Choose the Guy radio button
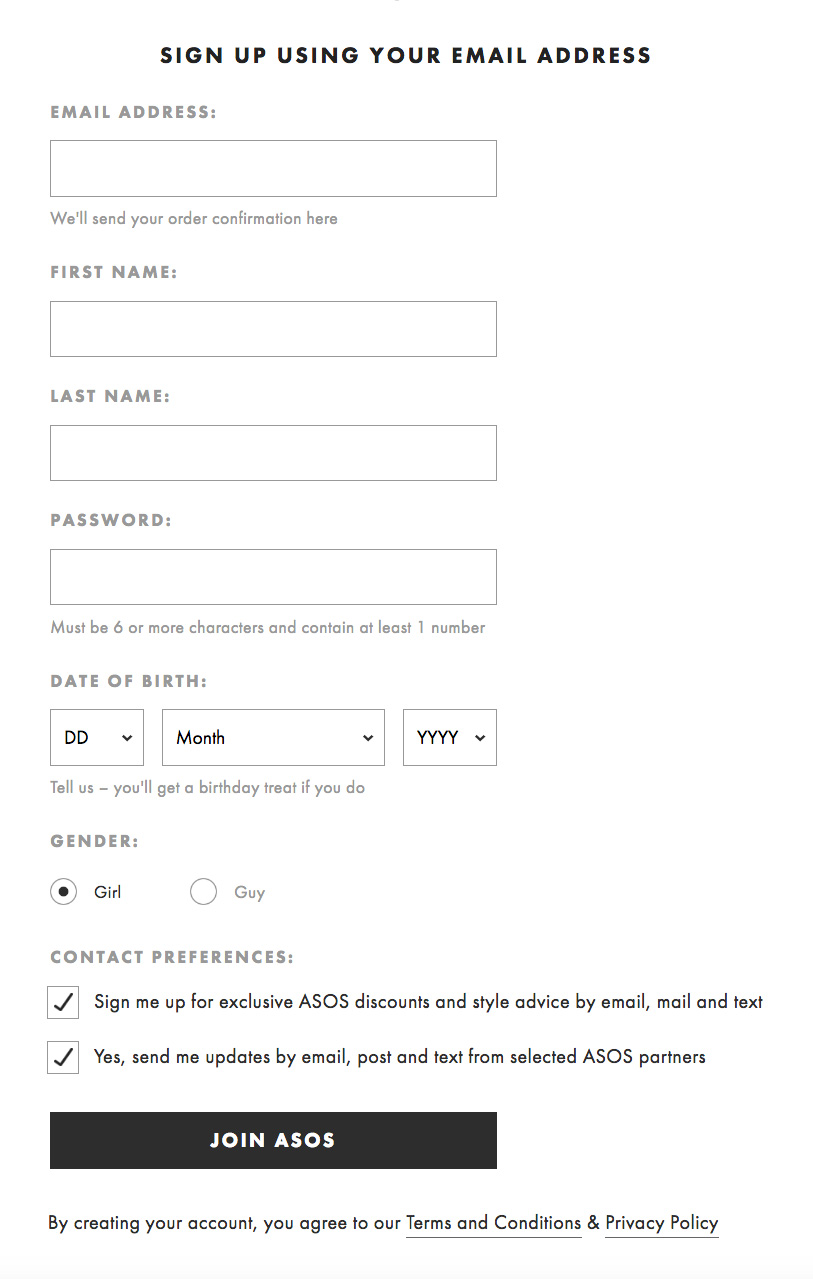813x1279 pixels. pos(203,892)
